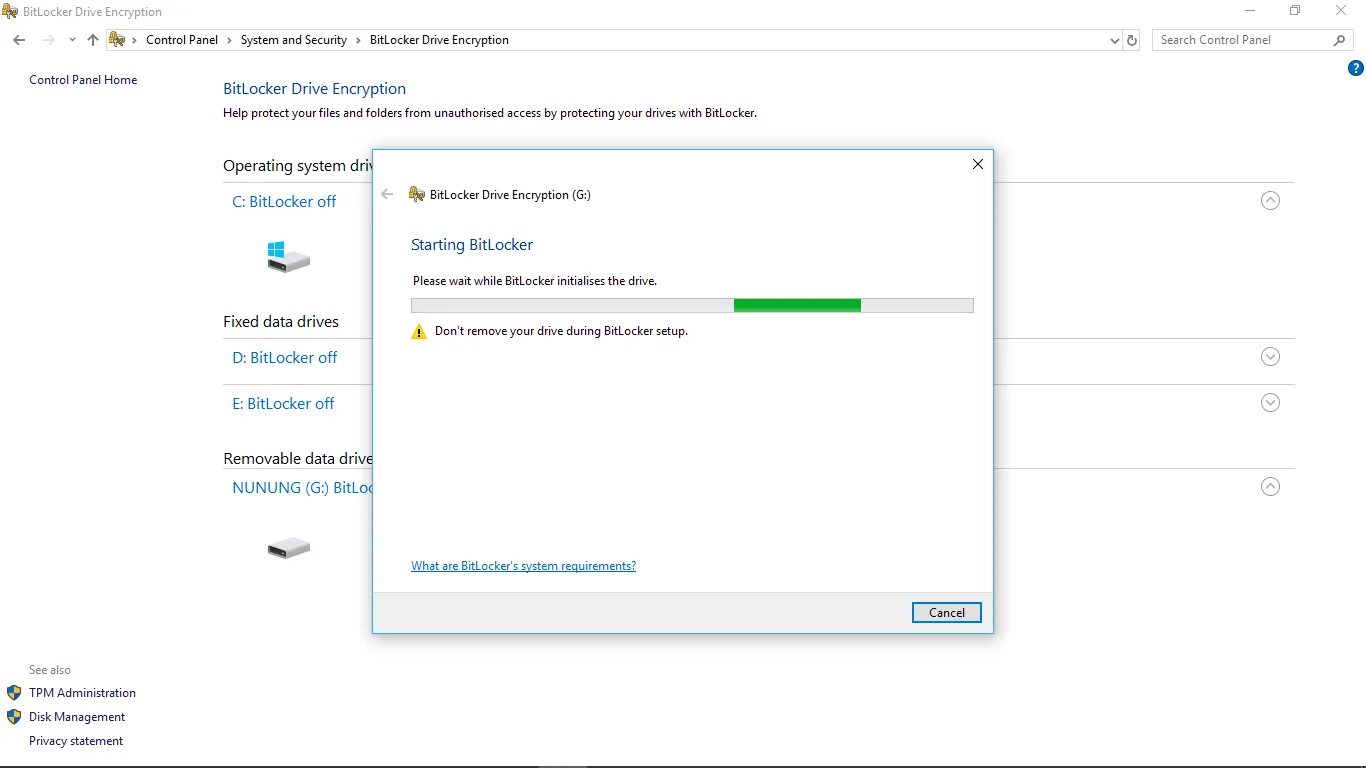Click the Forward navigation arrow
Viewport: 1366px width, 768px height.
(x=48, y=40)
